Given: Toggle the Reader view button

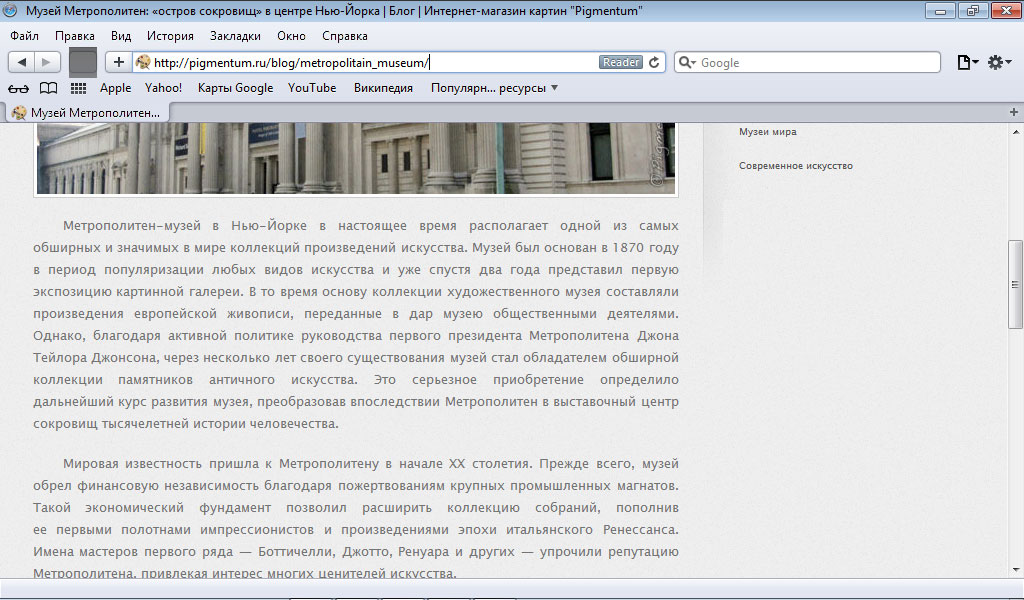Looking at the screenshot, I should [x=620, y=62].
